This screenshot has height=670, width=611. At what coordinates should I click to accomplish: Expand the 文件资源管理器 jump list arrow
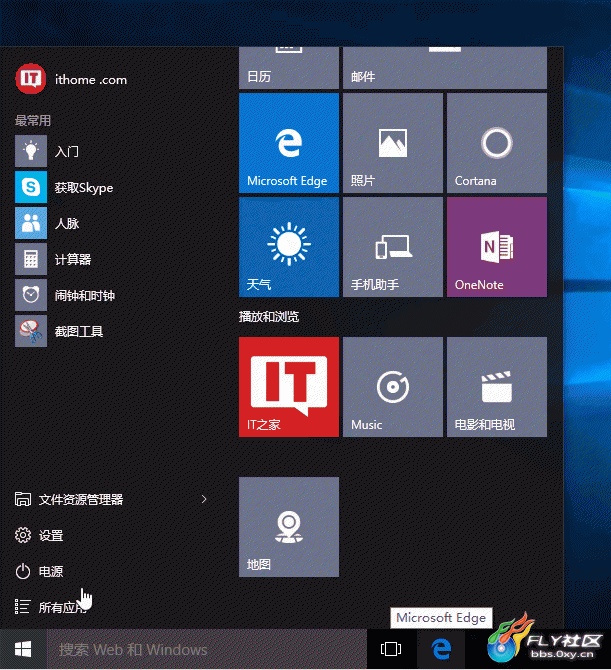[x=204, y=499]
